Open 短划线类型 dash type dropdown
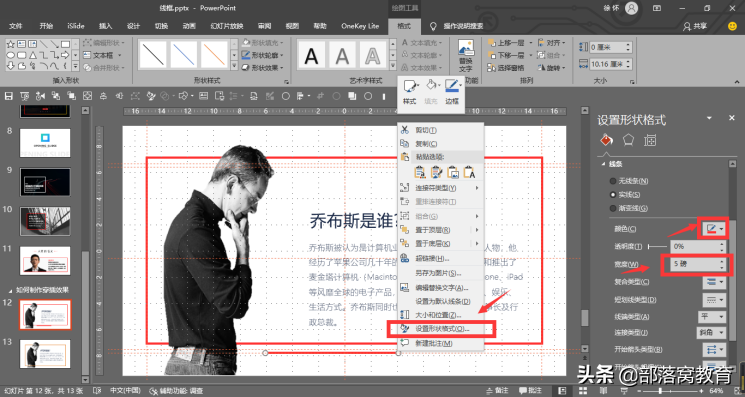This screenshot has height=397, width=745. pos(714,300)
